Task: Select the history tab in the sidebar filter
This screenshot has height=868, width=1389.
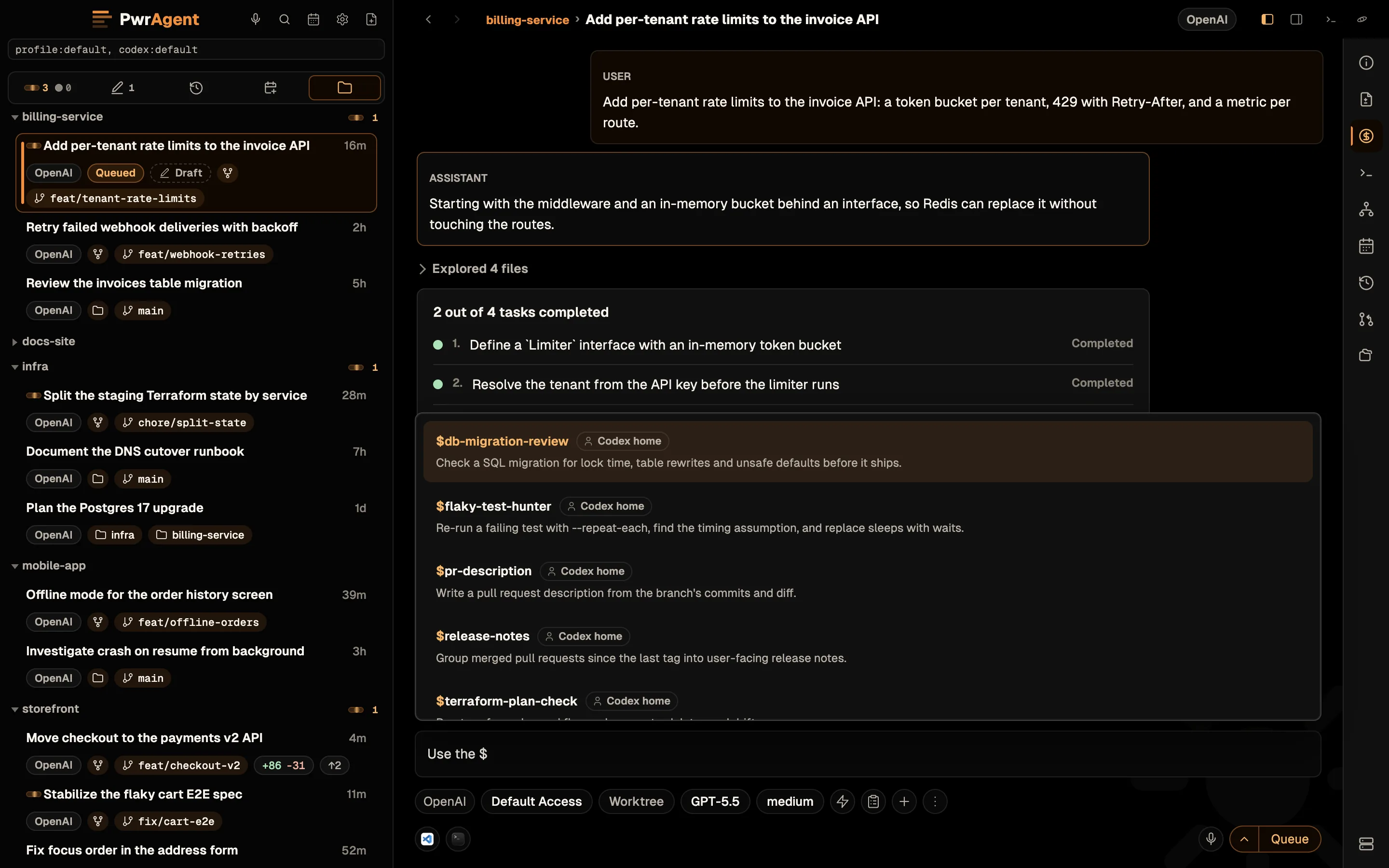Action: tap(196, 88)
